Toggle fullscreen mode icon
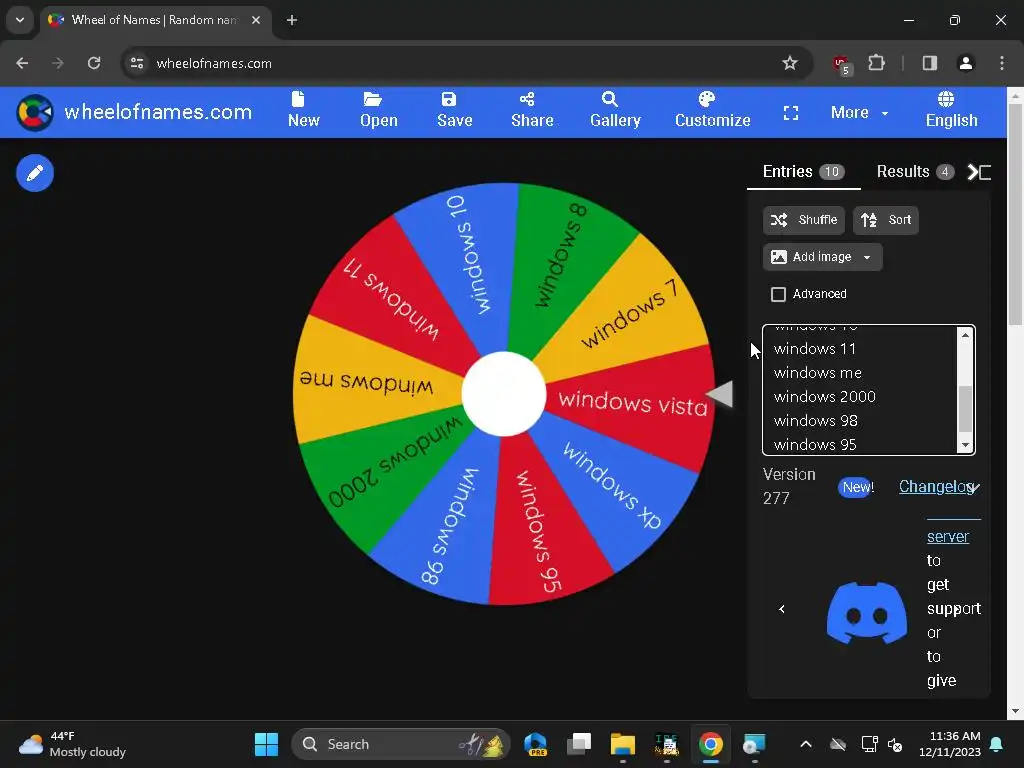Viewport: 1024px width, 768px height. 791,113
